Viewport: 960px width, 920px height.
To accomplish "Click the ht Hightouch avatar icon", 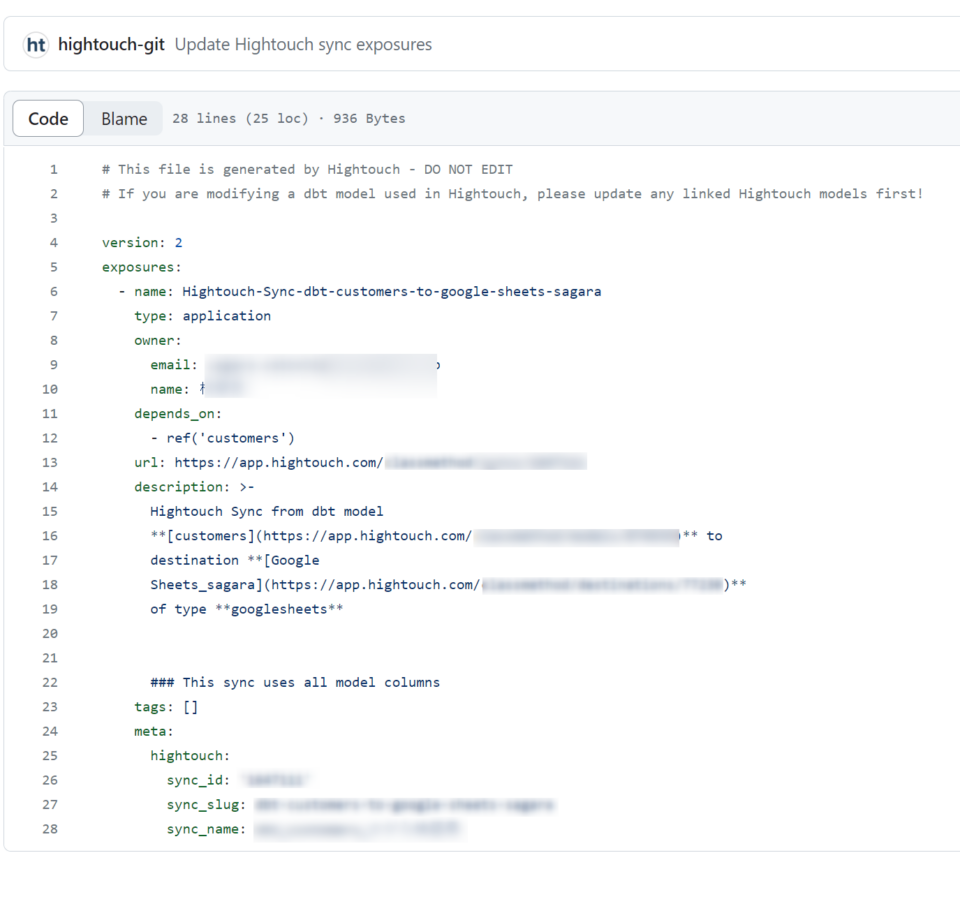I will click(36, 44).
